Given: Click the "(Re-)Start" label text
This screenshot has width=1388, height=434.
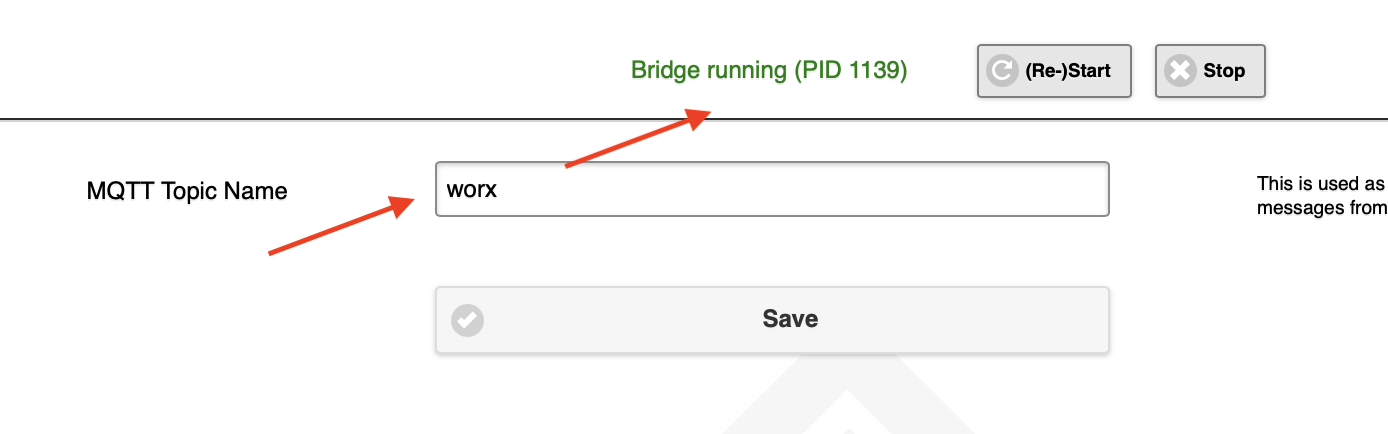Looking at the screenshot, I should (x=1068, y=71).
